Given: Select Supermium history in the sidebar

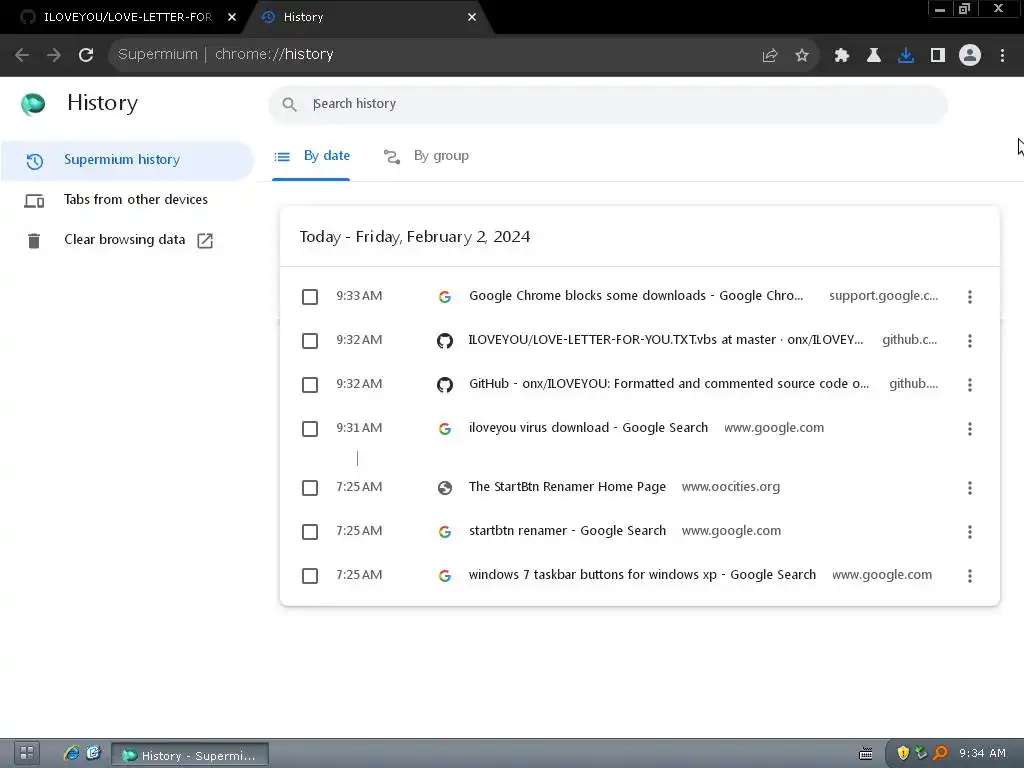Looking at the screenshot, I should tap(127, 160).
